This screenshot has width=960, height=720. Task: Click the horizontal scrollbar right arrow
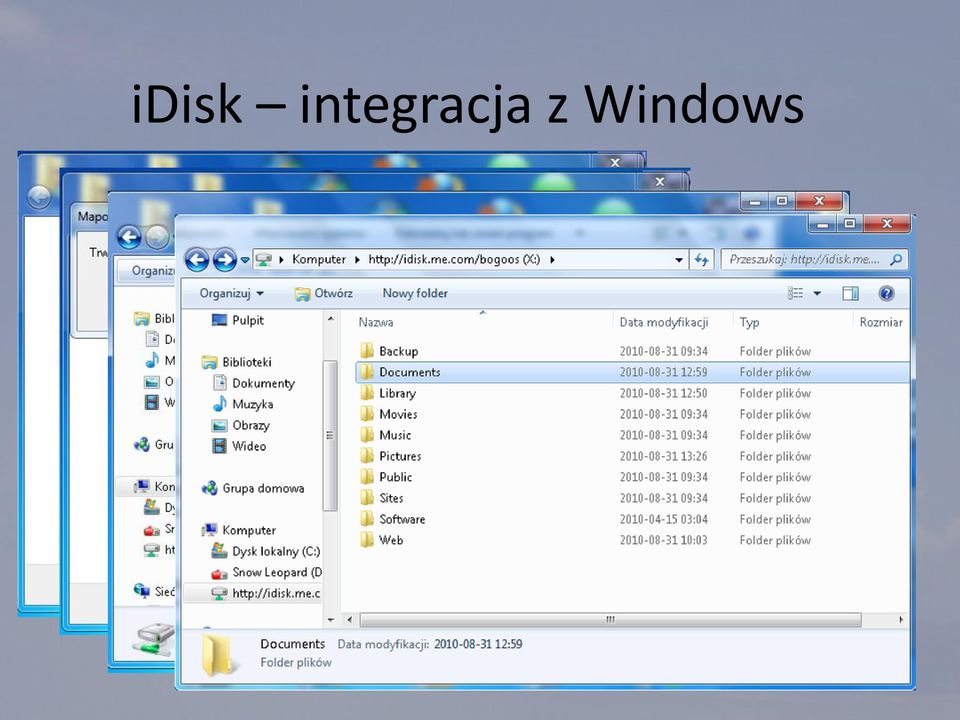click(901, 620)
